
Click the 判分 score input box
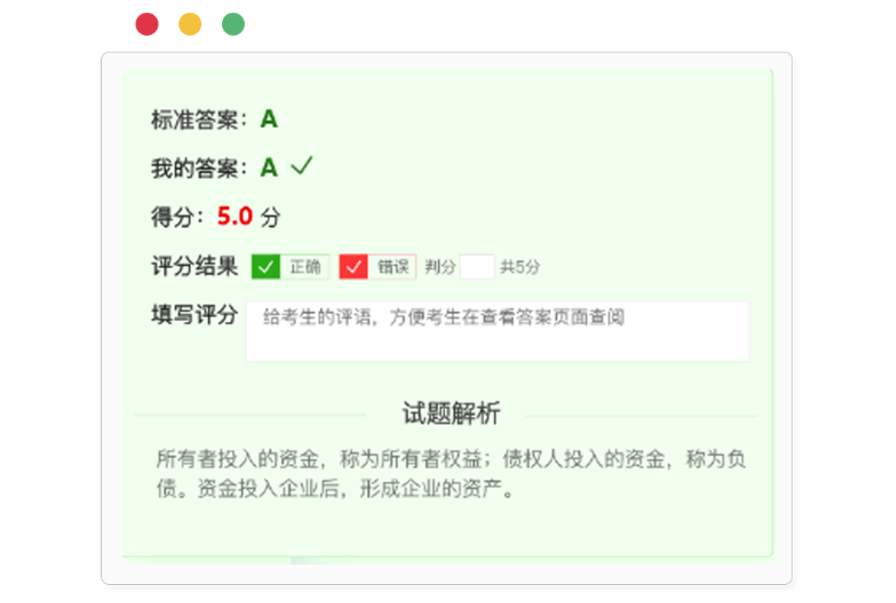477,267
